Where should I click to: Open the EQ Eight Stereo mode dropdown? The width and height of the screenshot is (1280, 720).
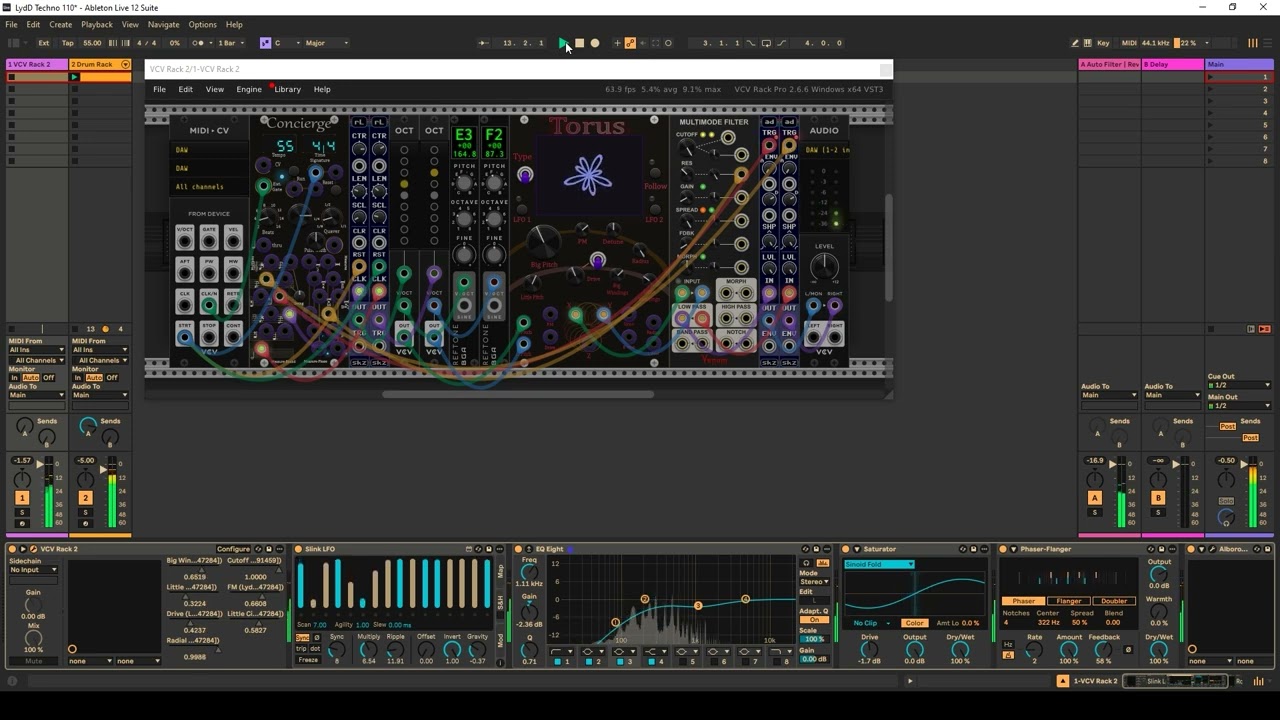[814, 582]
